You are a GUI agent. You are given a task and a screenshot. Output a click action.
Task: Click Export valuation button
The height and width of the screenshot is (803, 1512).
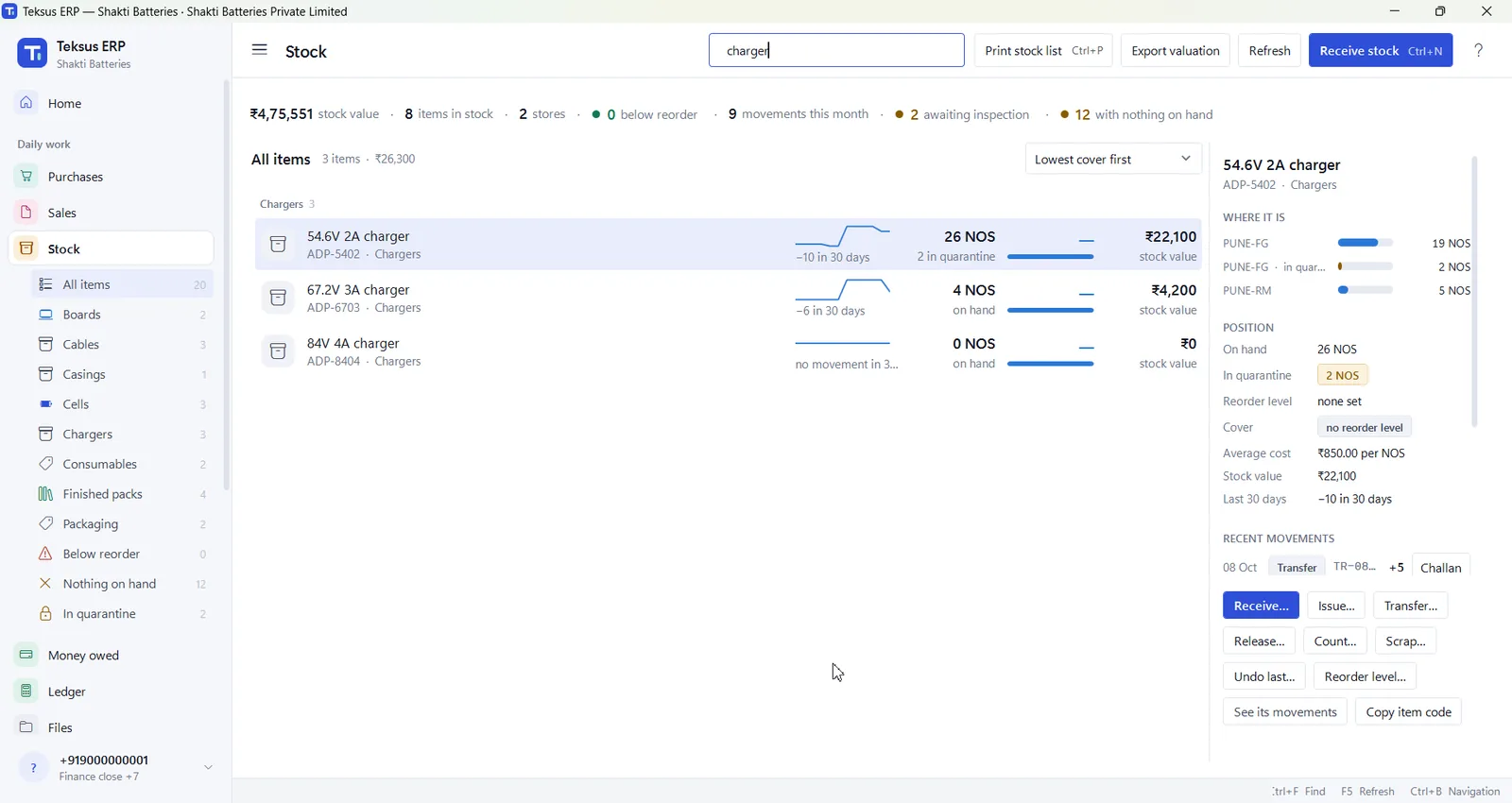tap(1176, 51)
